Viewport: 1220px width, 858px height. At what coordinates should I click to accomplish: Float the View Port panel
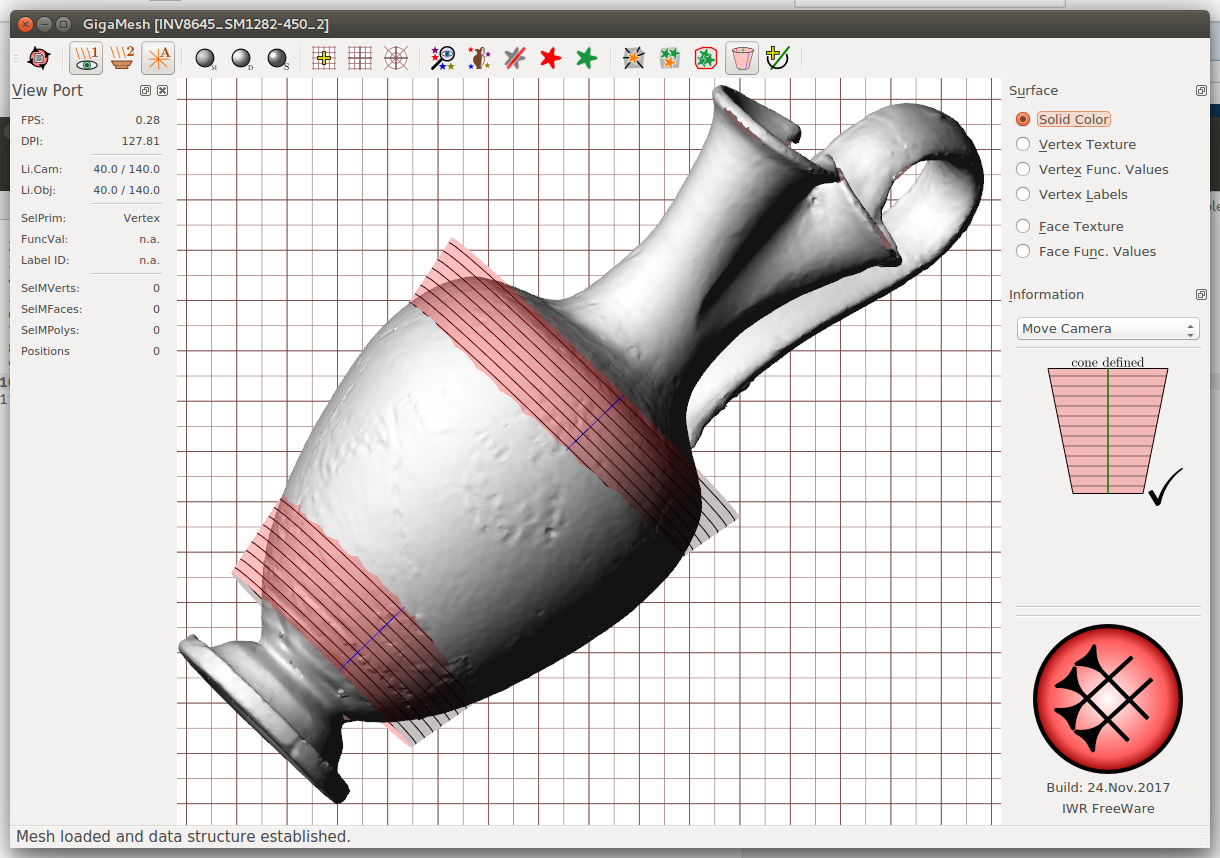click(146, 91)
